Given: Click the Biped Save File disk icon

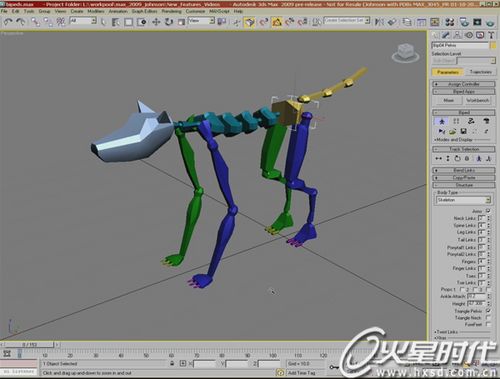Looking at the screenshot, I should click(463, 131).
